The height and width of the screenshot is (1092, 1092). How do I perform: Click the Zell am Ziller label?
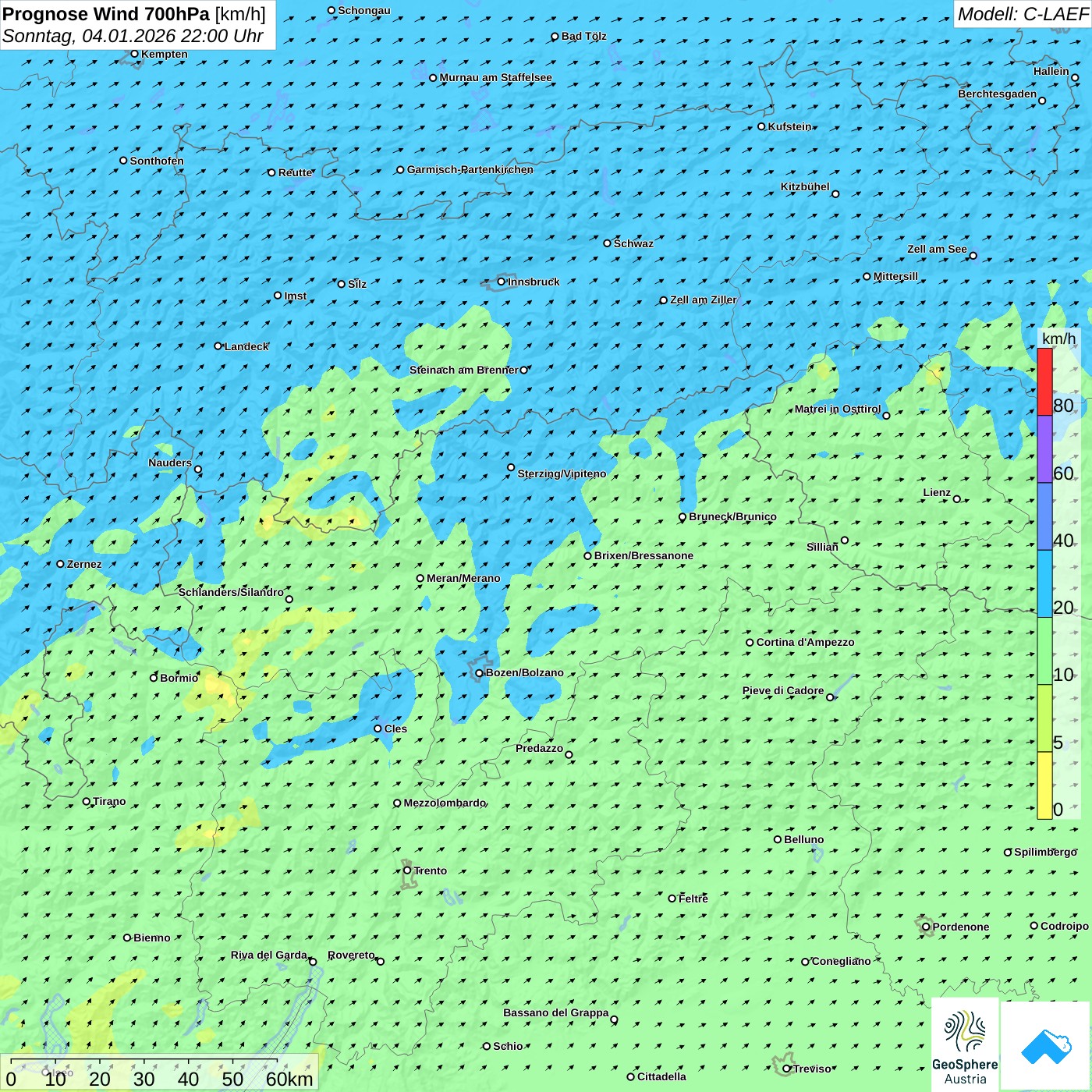click(x=704, y=300)
